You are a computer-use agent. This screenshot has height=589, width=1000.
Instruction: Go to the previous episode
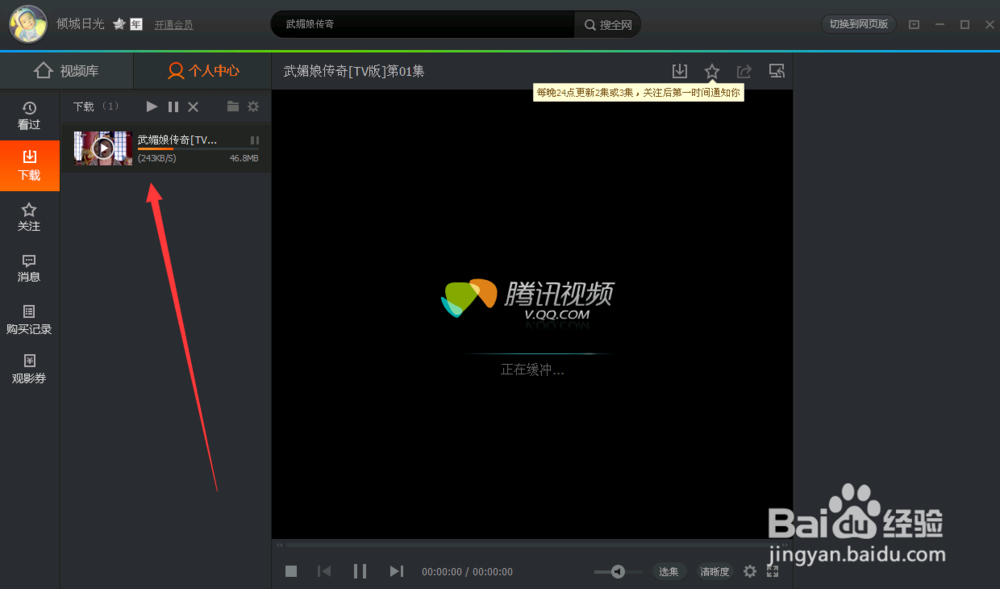pos(325,571)
